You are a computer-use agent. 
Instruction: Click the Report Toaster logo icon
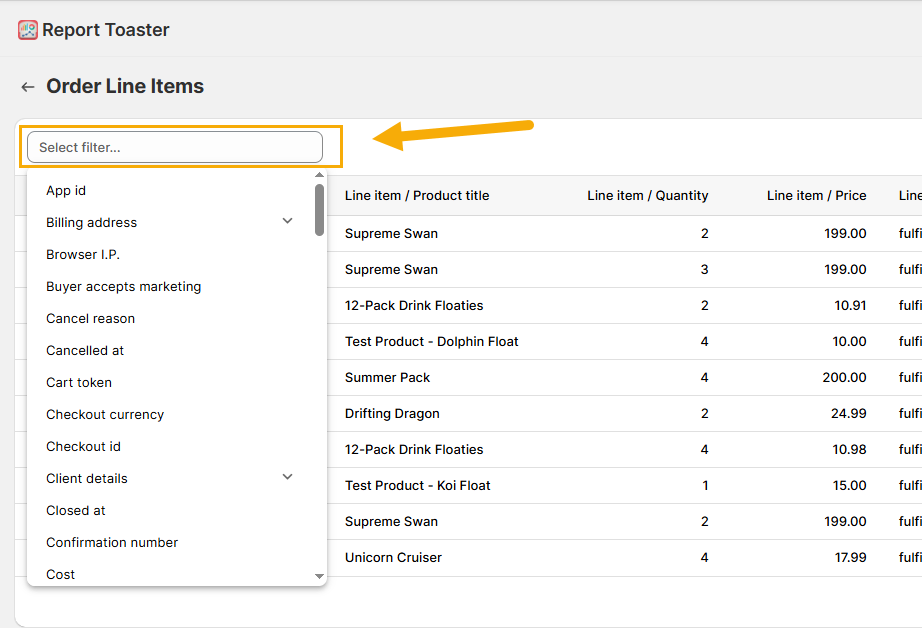pos(28,30)
